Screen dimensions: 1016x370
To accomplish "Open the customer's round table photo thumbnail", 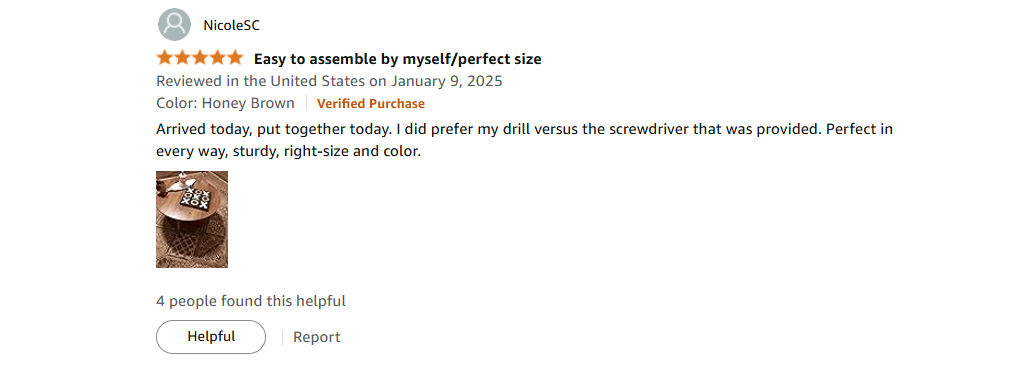I will tap(192, 219).
